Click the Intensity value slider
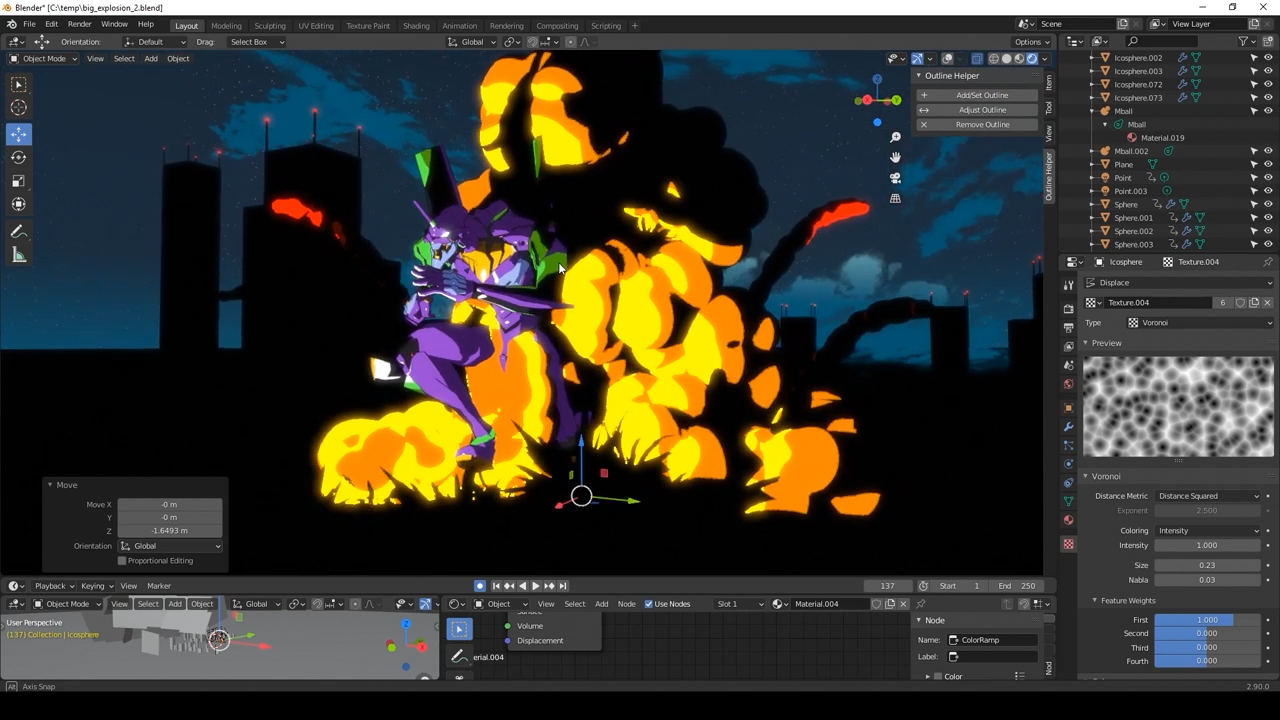The height and width of the screenshot is (720, 1280). tap(1207, 546)
